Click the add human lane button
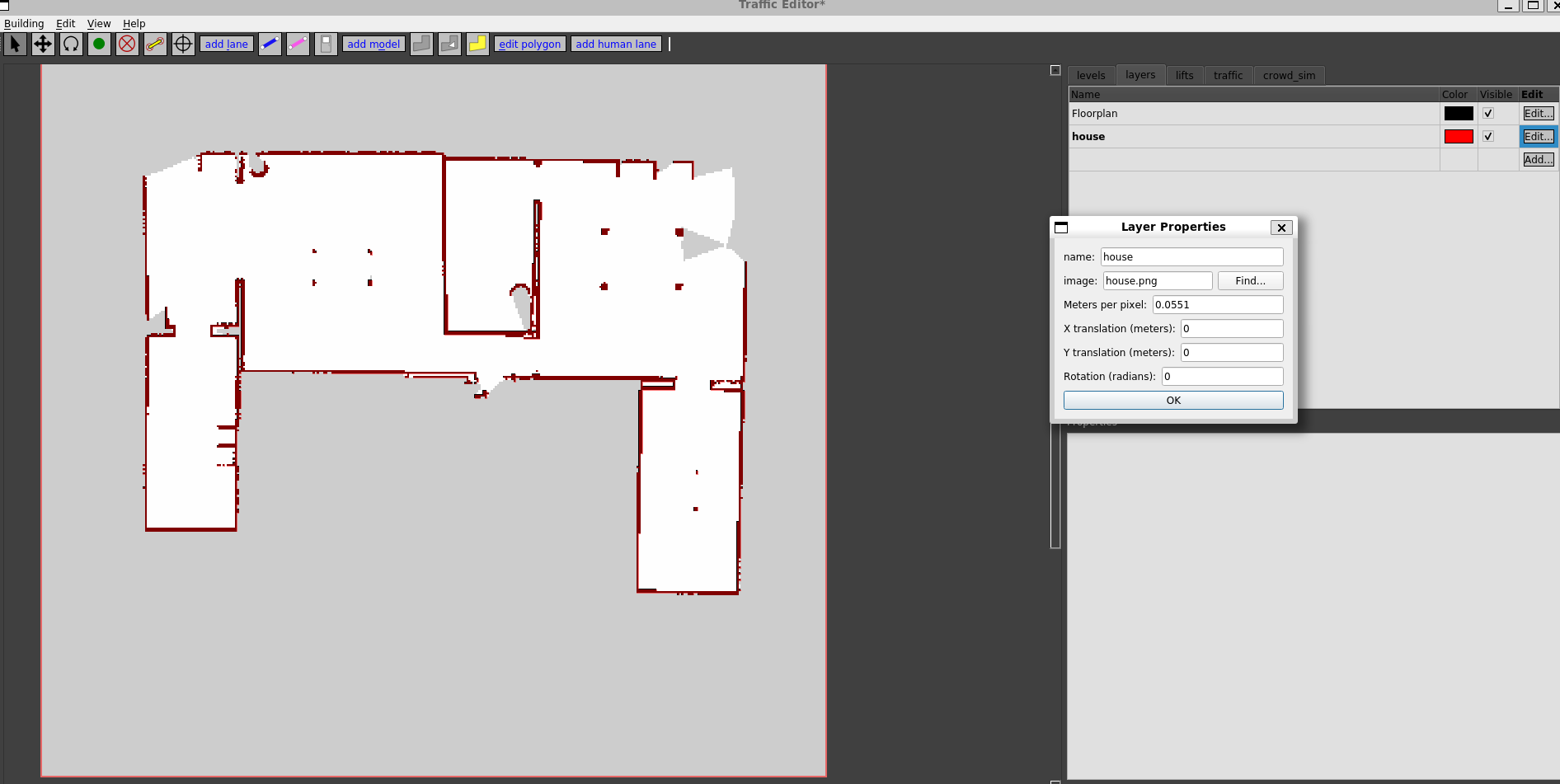This screenshot has height=784, width=1560. tap(616, 44)
